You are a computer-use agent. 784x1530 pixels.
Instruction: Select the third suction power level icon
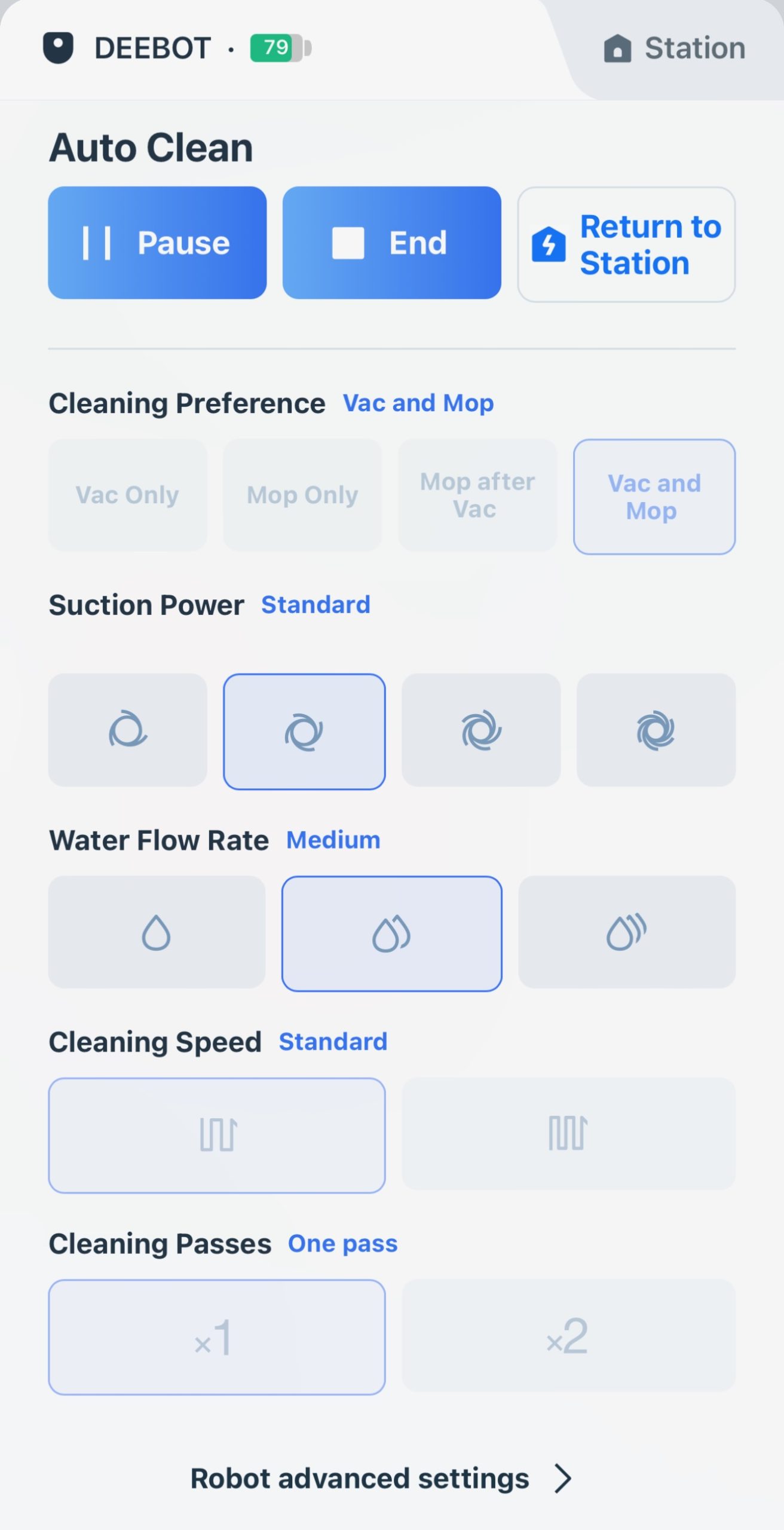pos(480,730)
